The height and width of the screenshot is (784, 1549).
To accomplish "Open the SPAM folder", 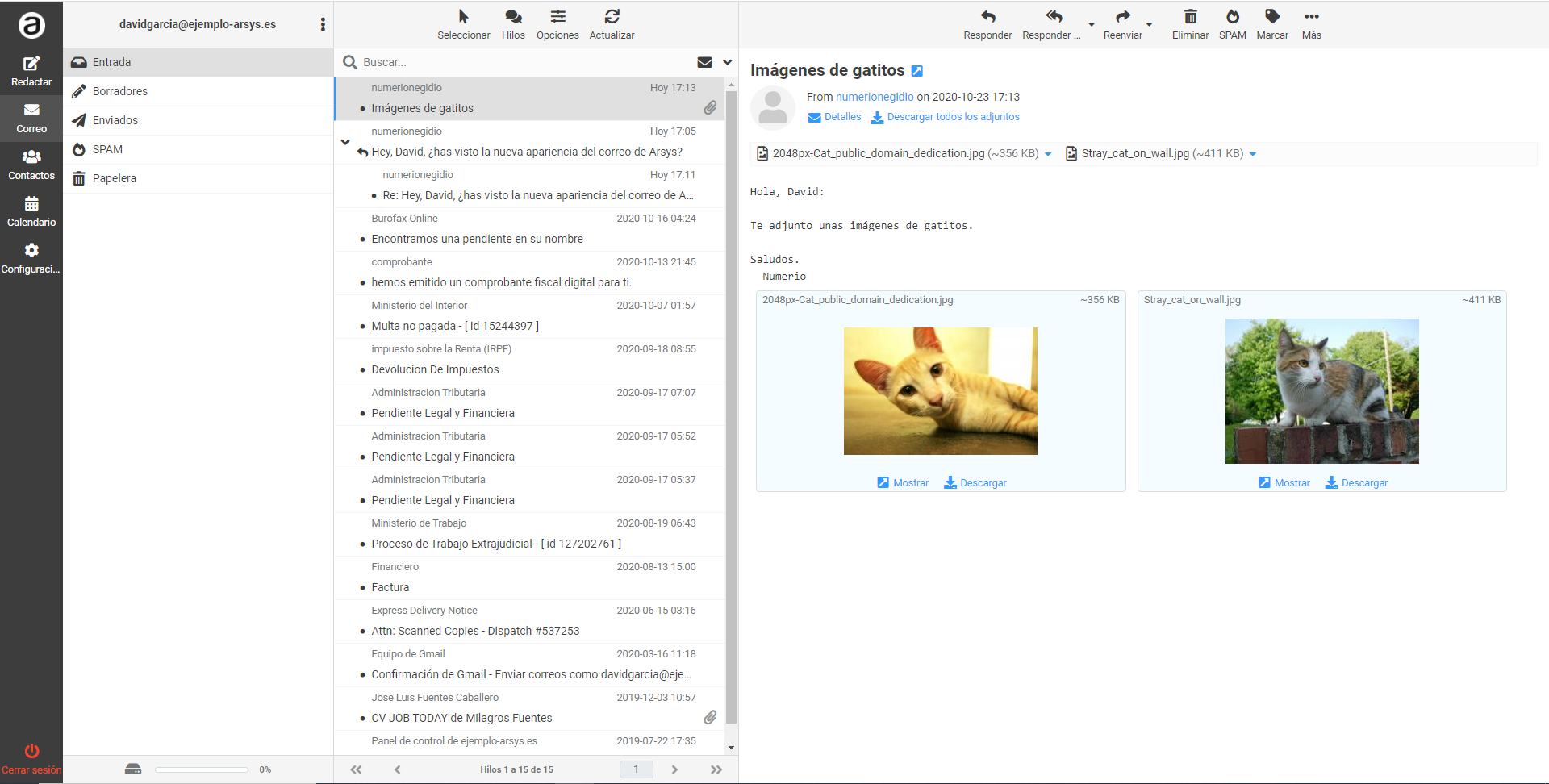I will [198, 149].
